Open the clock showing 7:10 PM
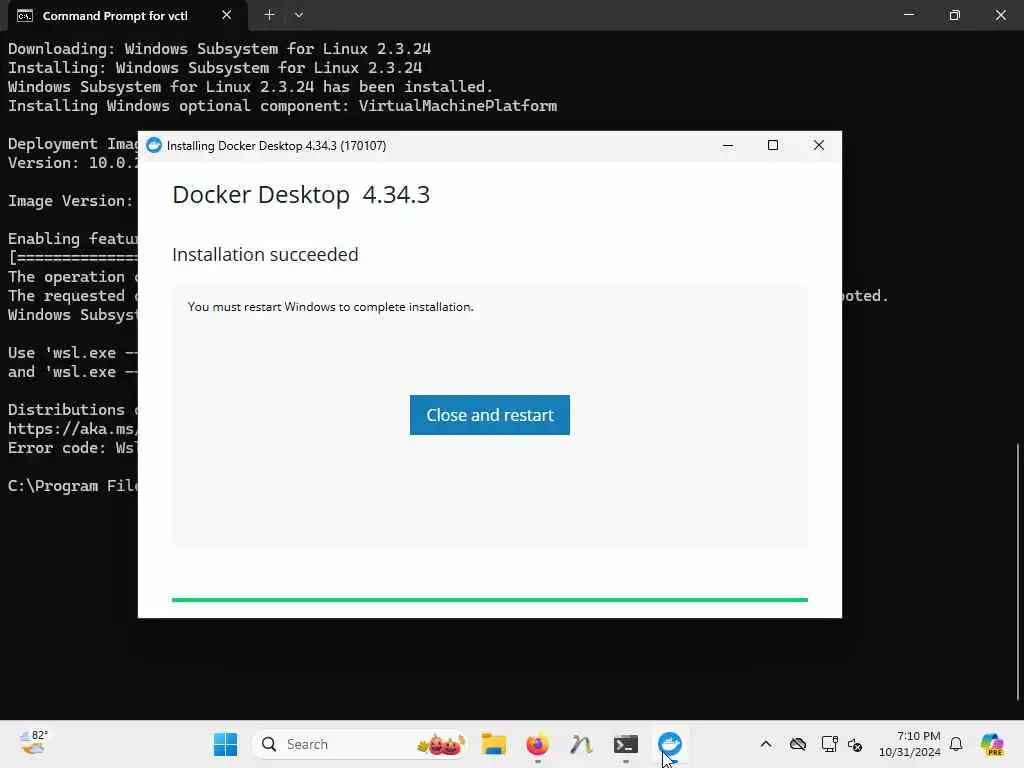Image resolution: width=1024 pixels, height=768 pixels. 909,744
